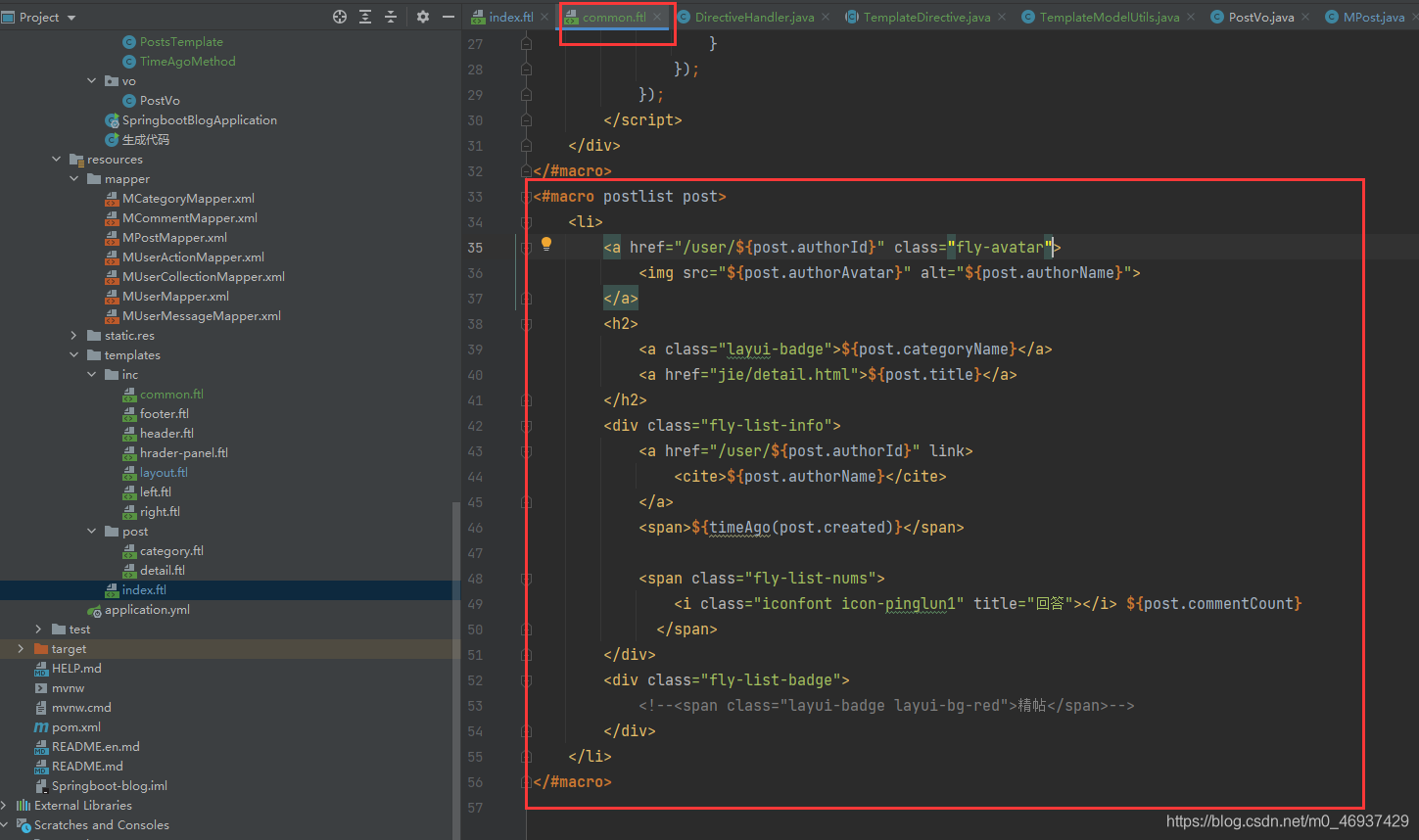Fold the macro postlist block at line 33
Screen dimensions: 1419x840
(526, 197)
